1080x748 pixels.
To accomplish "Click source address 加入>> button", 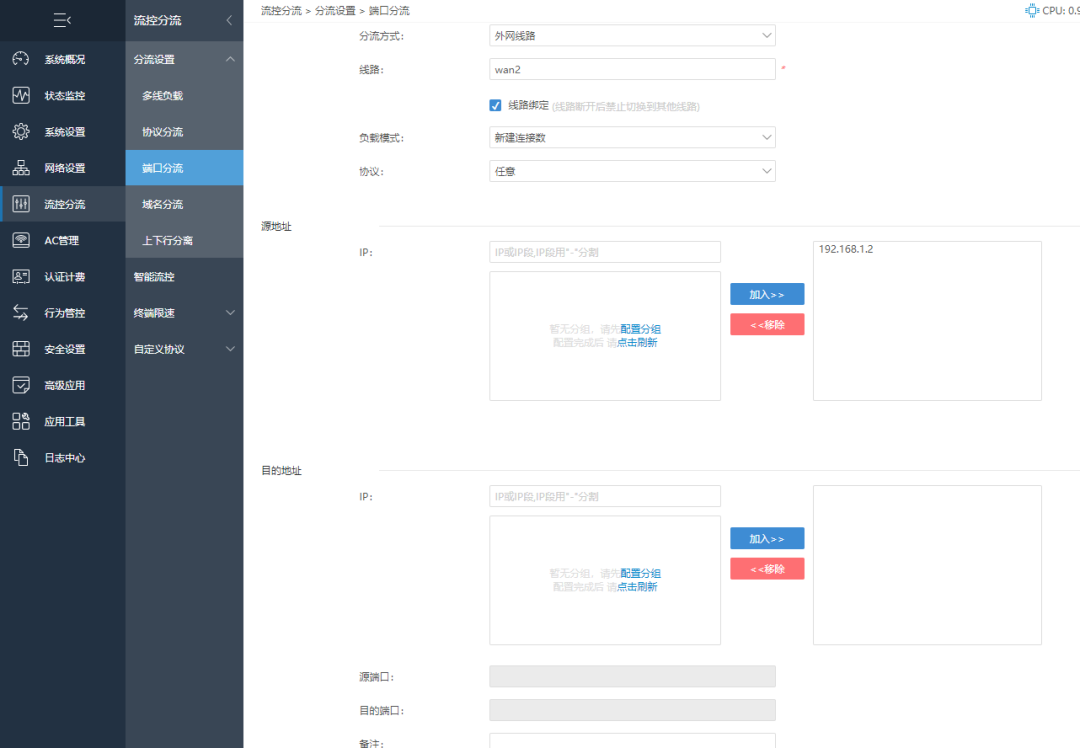I will pyautogui.click(x=767, y=294).
